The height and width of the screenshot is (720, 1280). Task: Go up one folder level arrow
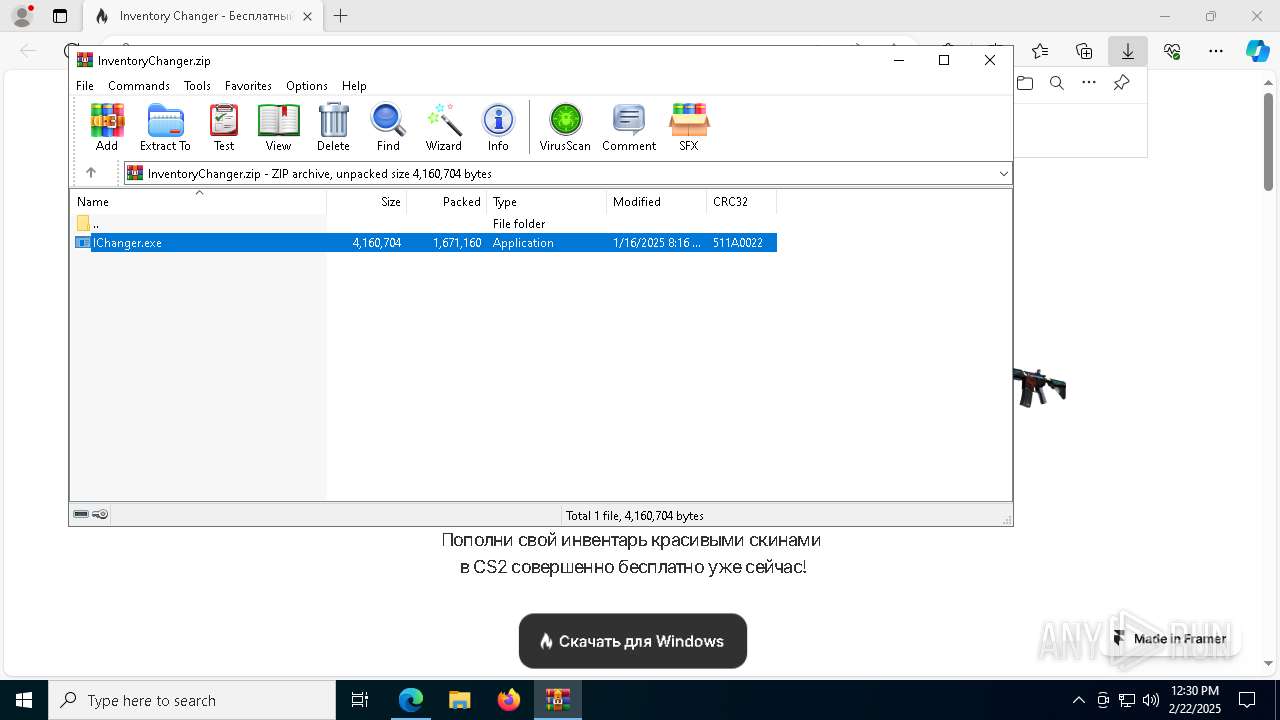(91, 173)
